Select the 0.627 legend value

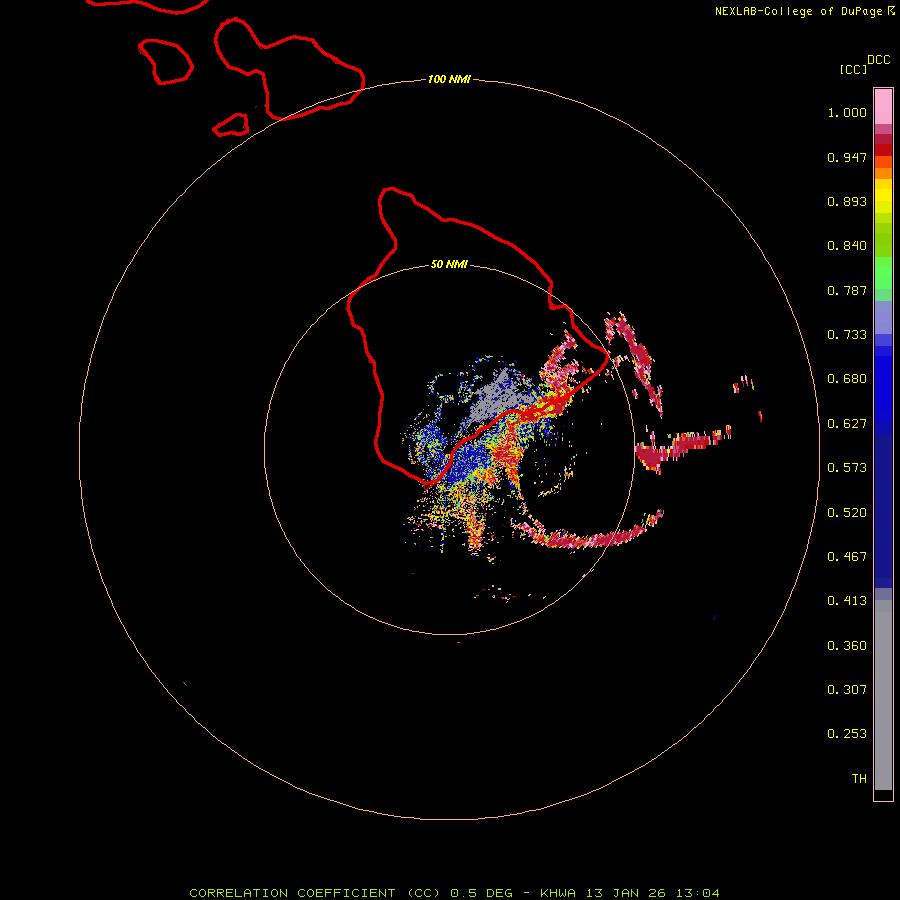tap(847, 424)
